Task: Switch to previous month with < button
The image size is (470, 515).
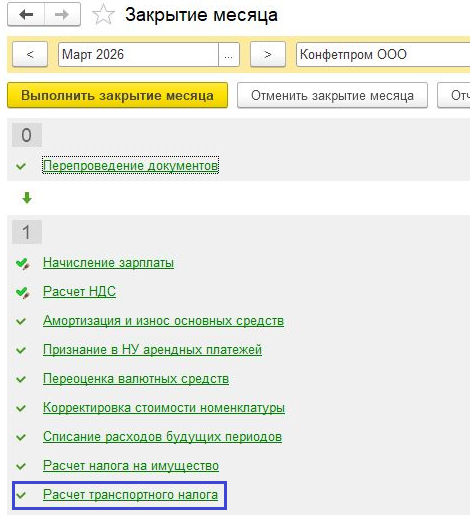Action: pyautogui.click(x=30, y=54)
